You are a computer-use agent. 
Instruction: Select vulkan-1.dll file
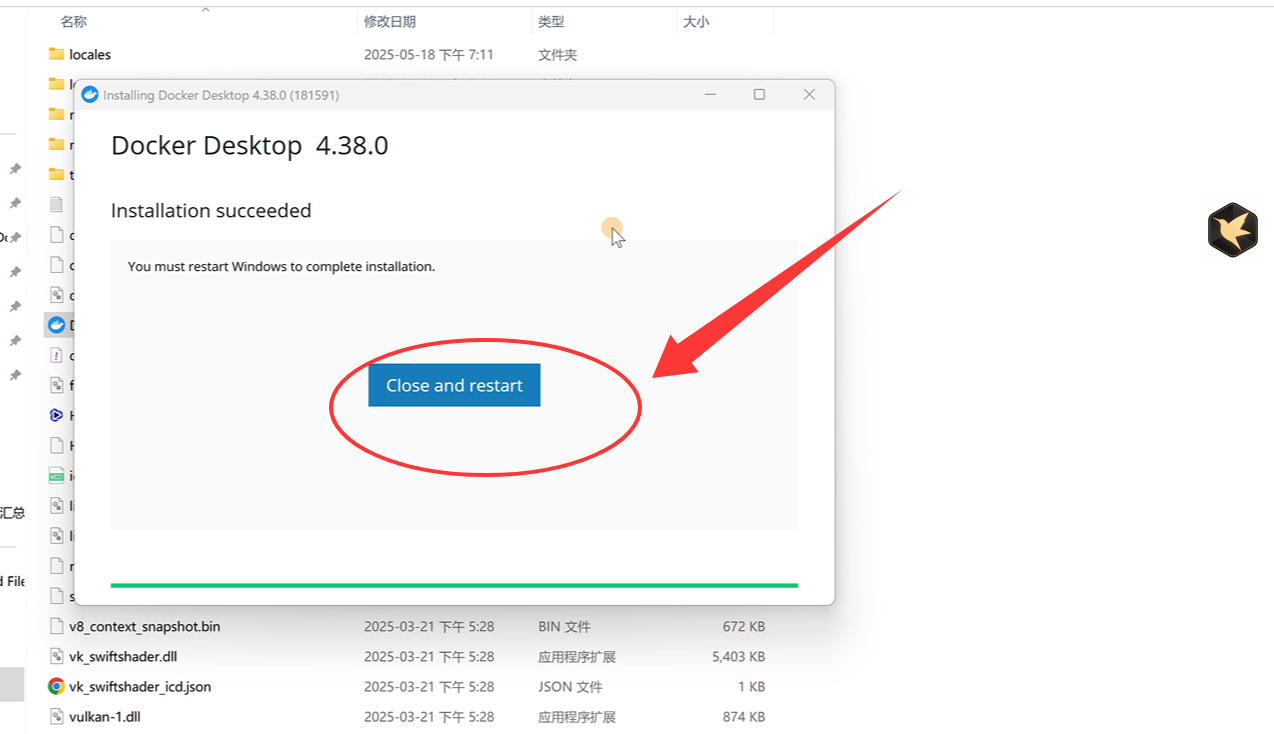click(410, 717)
